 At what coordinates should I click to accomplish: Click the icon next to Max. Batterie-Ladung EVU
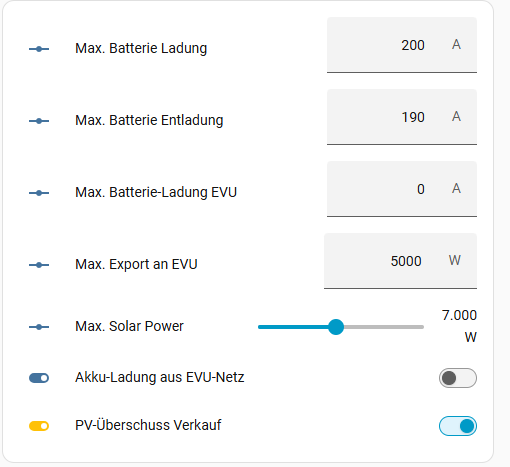pyautogui.click(x=39, y=193)
